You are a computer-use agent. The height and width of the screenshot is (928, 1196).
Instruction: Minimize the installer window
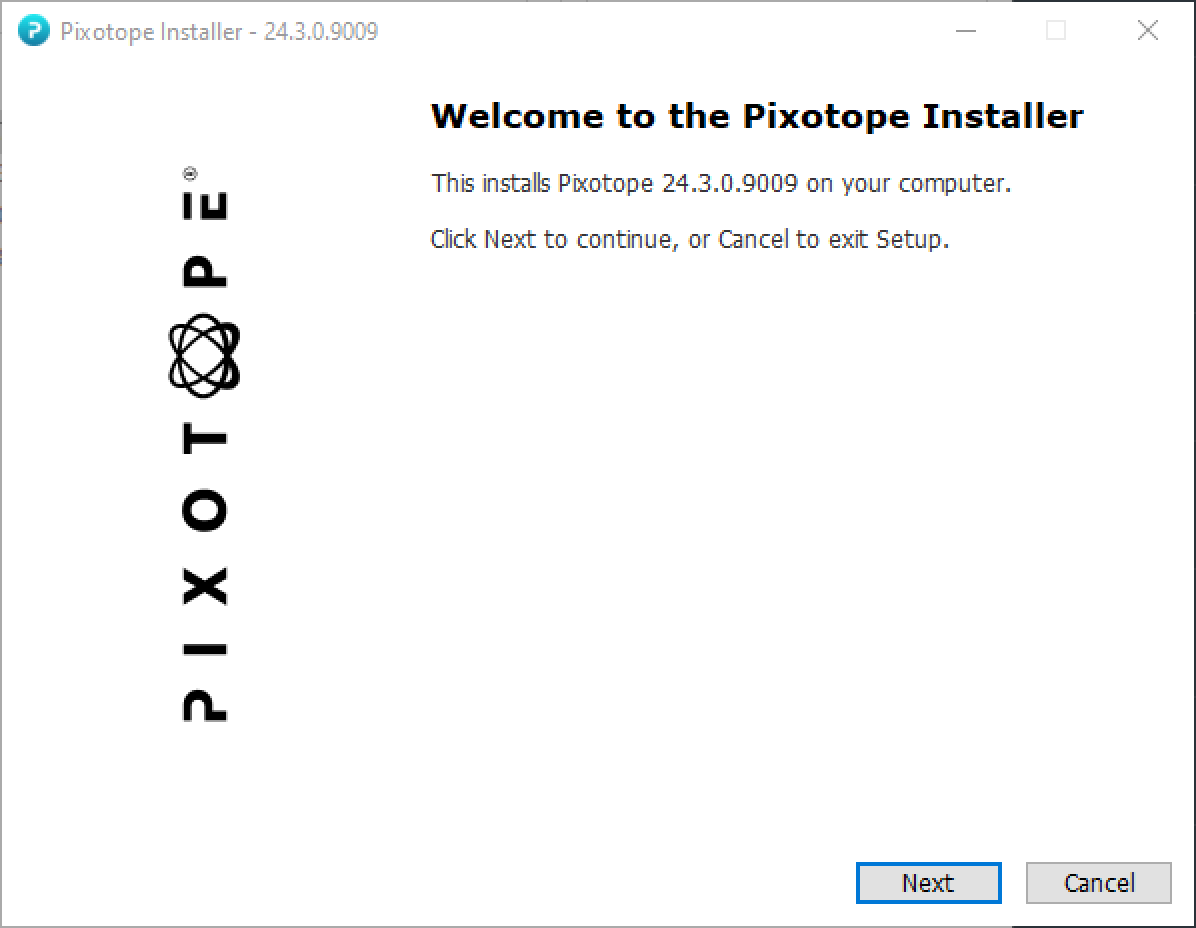(x=965, y=32)
